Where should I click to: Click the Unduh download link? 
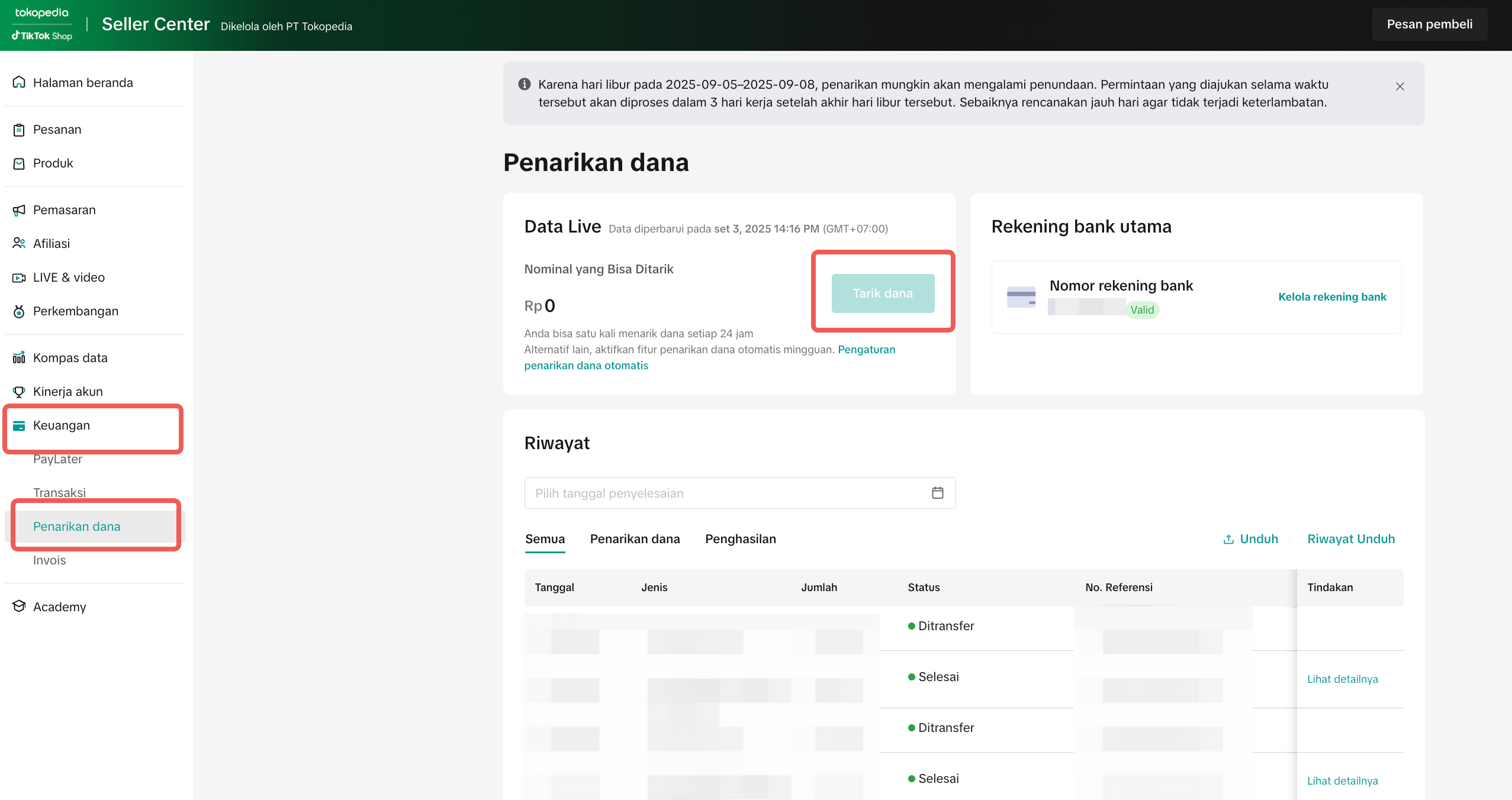(x=1250, y=539)
